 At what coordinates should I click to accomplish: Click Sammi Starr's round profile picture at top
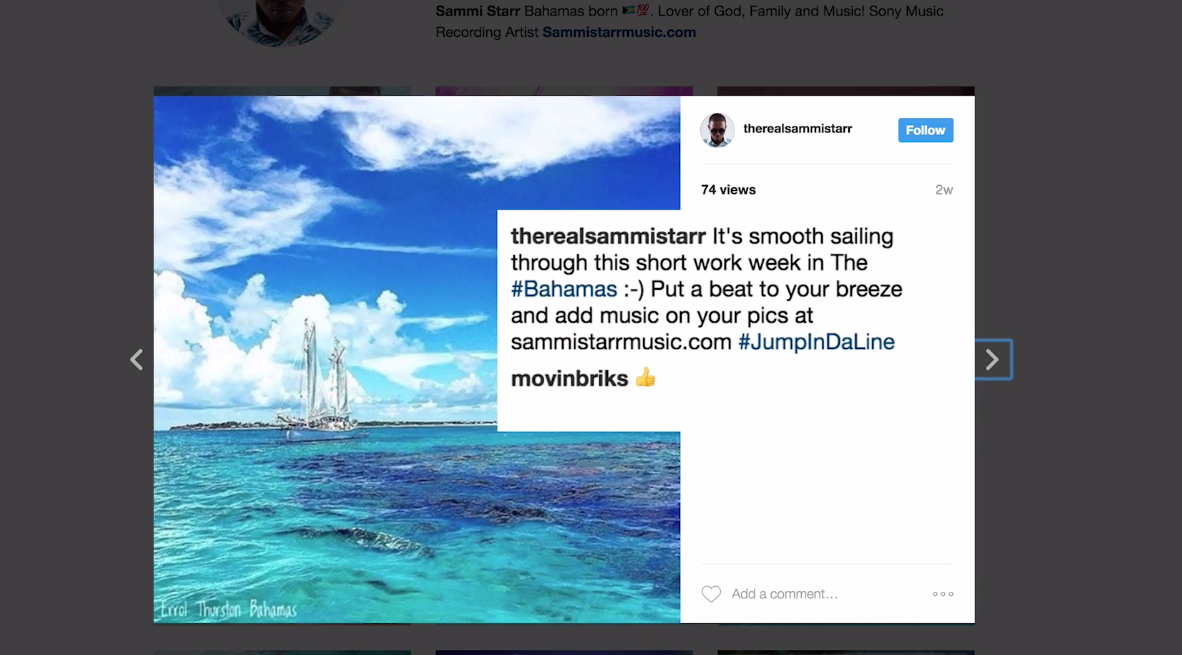click(280, 20)
